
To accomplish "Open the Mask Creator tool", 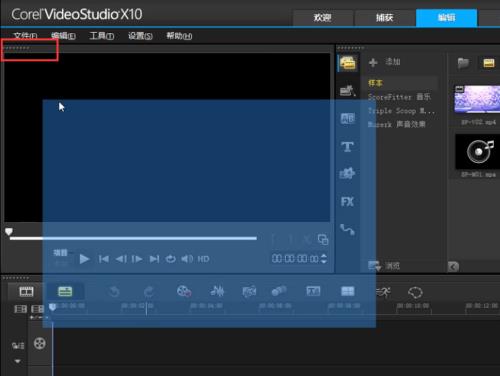I will coord(415,293).
